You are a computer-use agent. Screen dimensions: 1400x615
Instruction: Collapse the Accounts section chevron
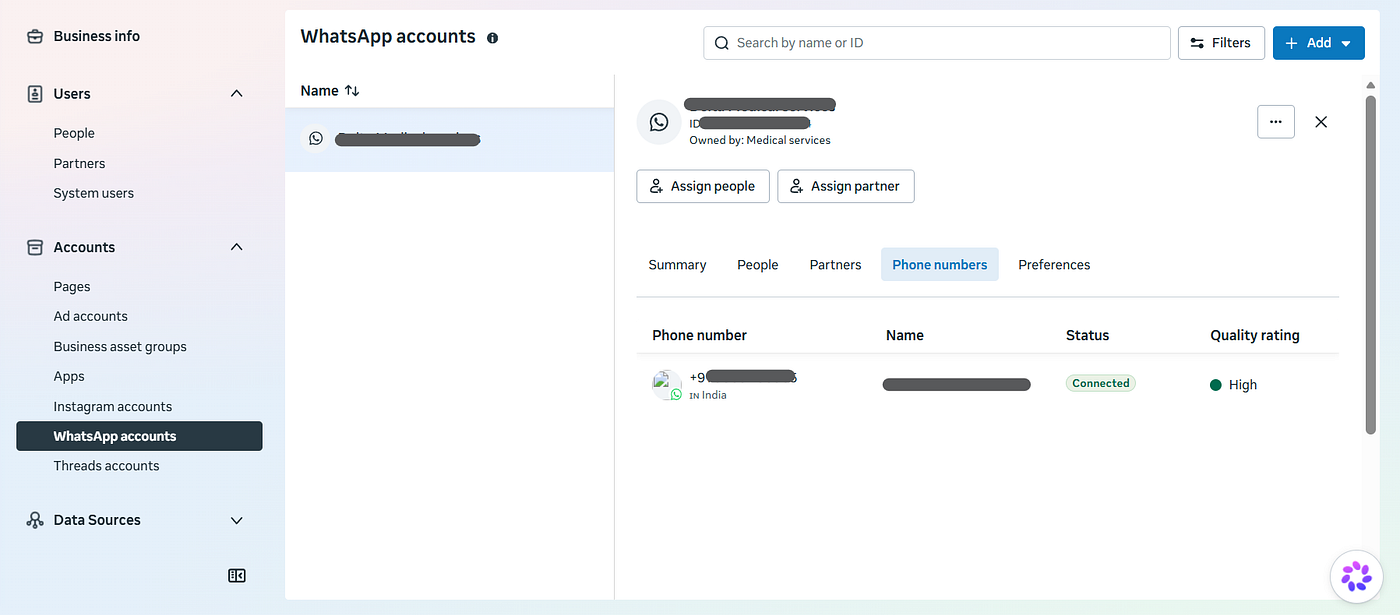(x=237, y=247)
